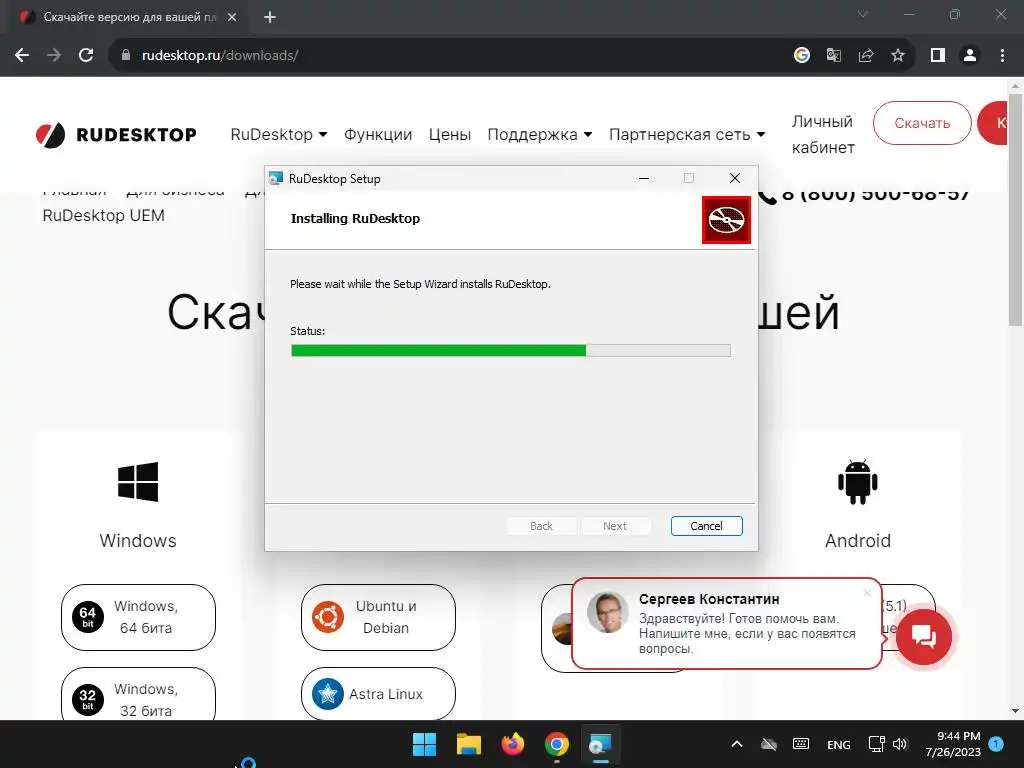Click the volume speaker tray icon
The height and width of the screenshot is (768, 1024).
pyautogui.click(x=900, y=744)
